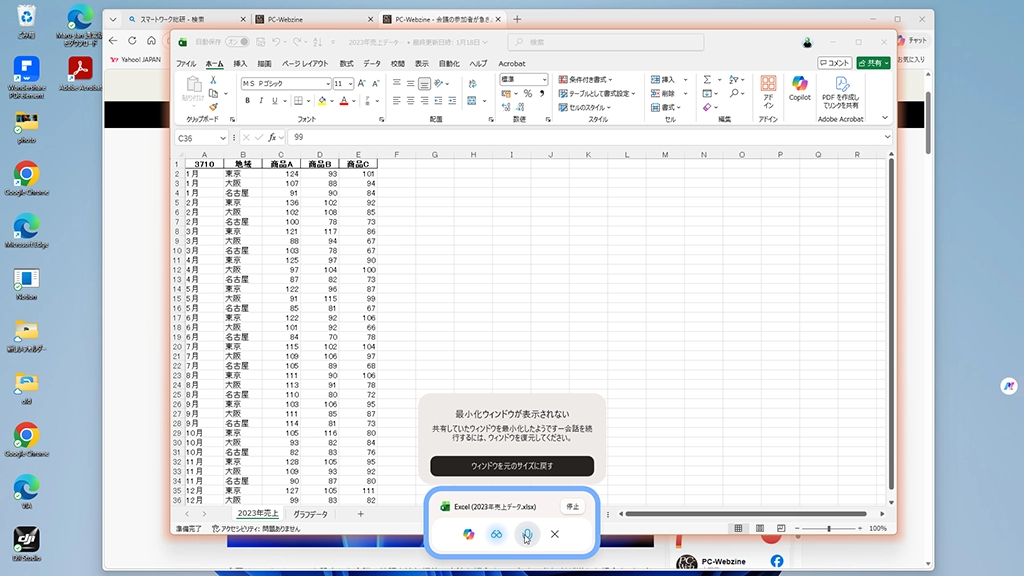Open the 数式 ribbon tab
The height and width of the screenshot is (576, 1024).
[x=347, y=63]
